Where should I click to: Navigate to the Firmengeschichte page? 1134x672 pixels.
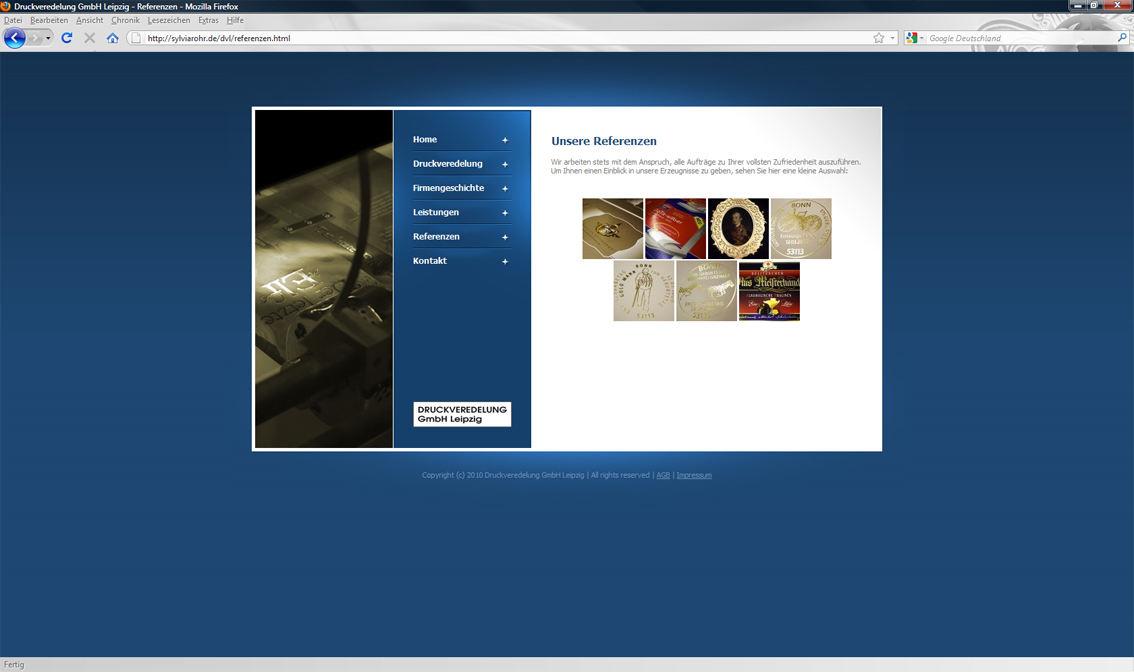(x=448, y=188)
